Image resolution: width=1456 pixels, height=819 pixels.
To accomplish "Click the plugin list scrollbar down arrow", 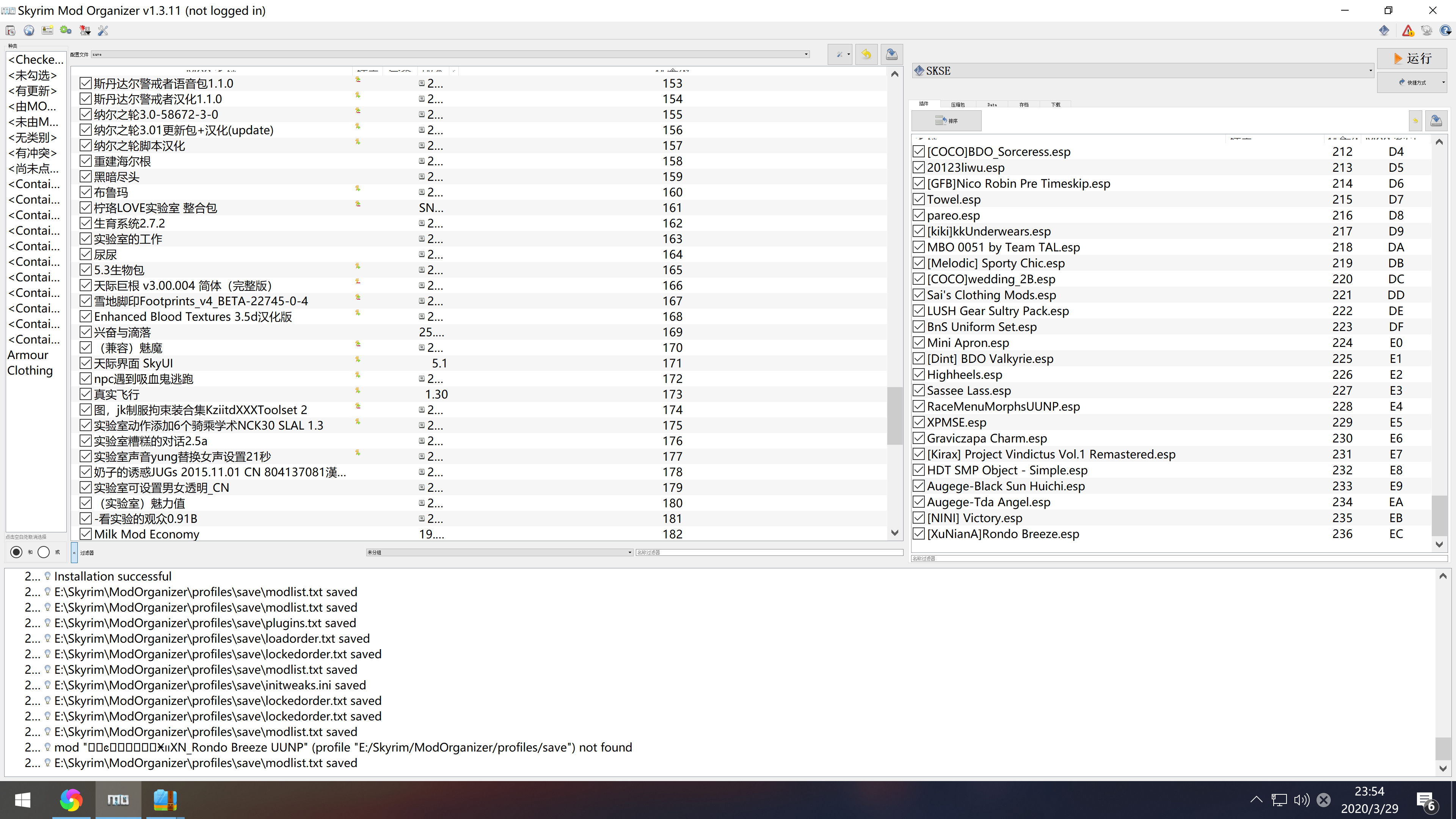I will (1440, 544).
